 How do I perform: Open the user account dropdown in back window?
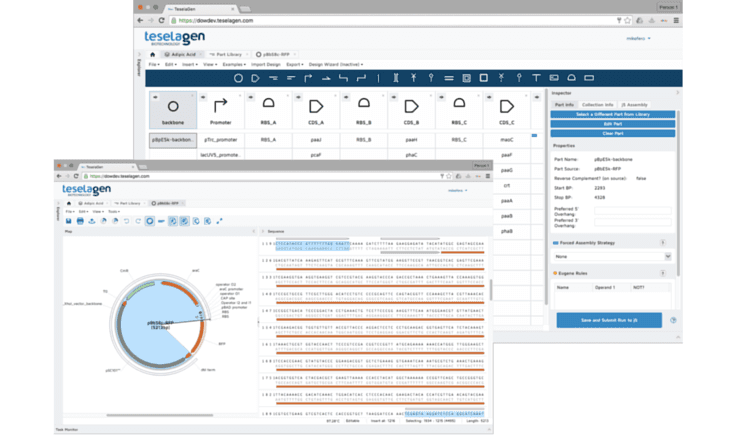tap(638, 38)
